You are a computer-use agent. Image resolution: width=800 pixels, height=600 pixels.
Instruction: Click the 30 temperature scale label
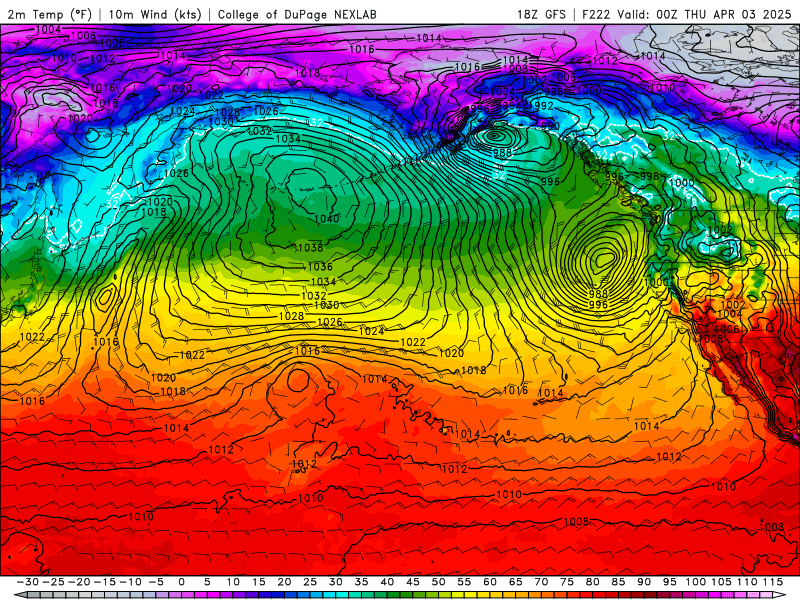click(x=335, y=582)
